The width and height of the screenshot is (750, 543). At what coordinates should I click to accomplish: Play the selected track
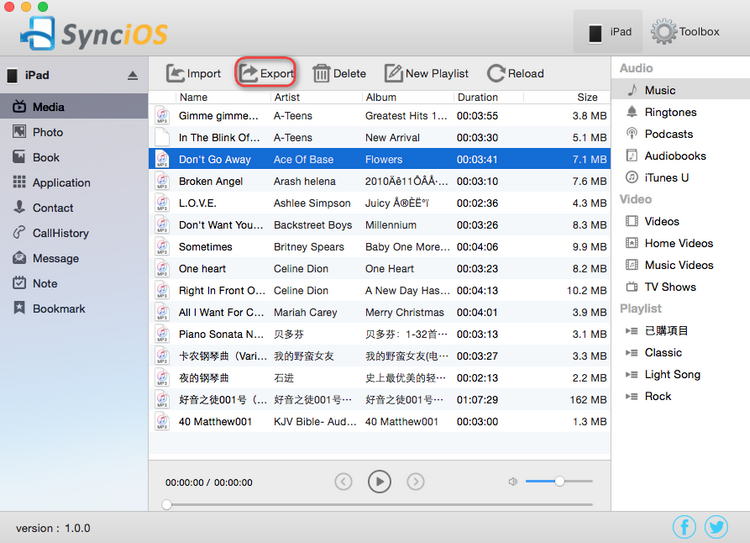[x=379, y=481]
